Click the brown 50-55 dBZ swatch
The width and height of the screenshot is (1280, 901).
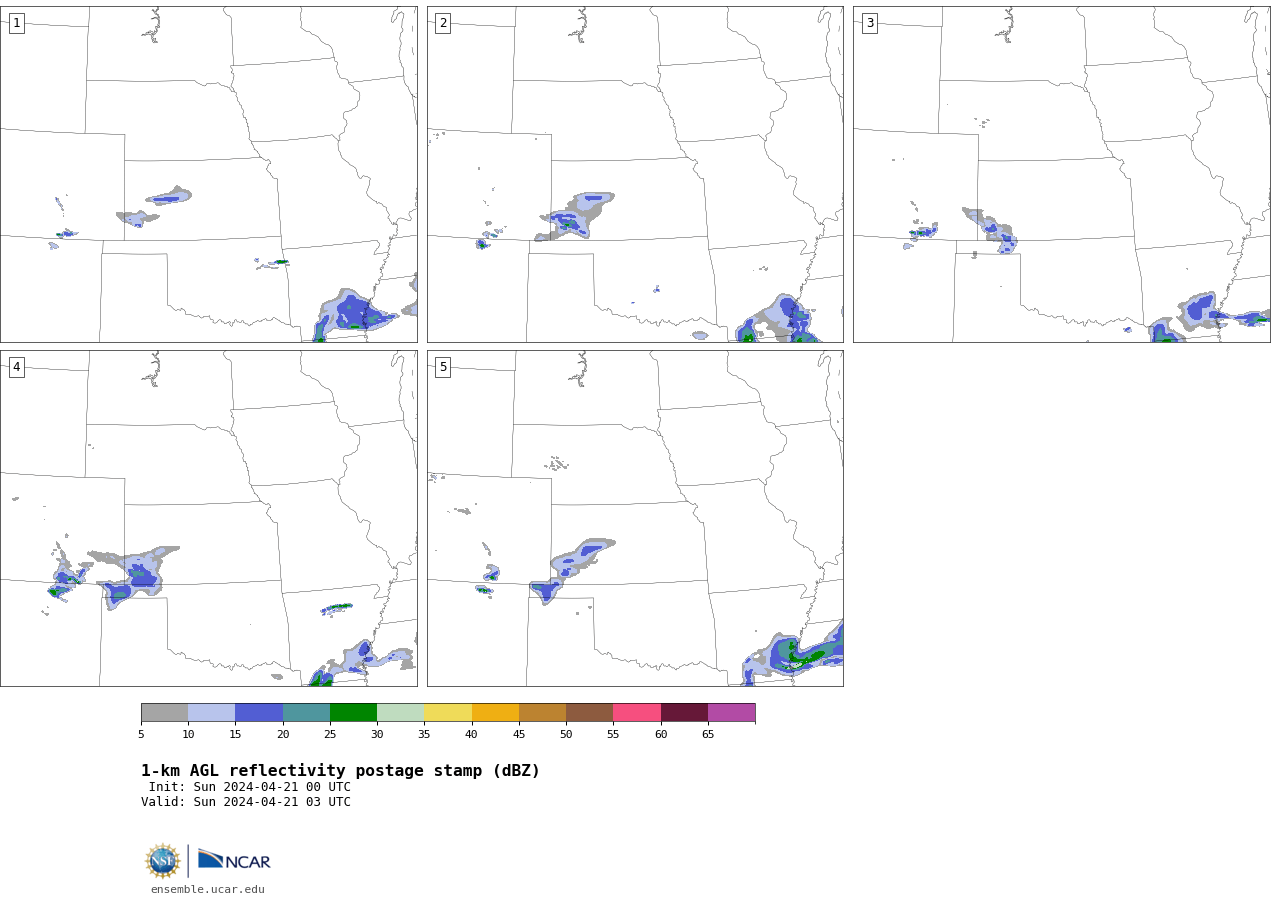(x=590, y=712)
